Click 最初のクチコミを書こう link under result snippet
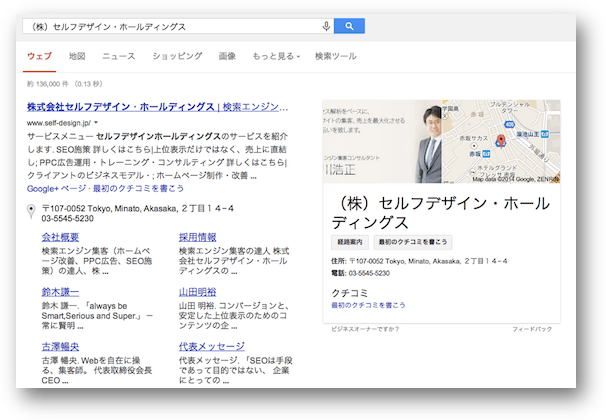The image size is (606, 420). pos(138,189)
